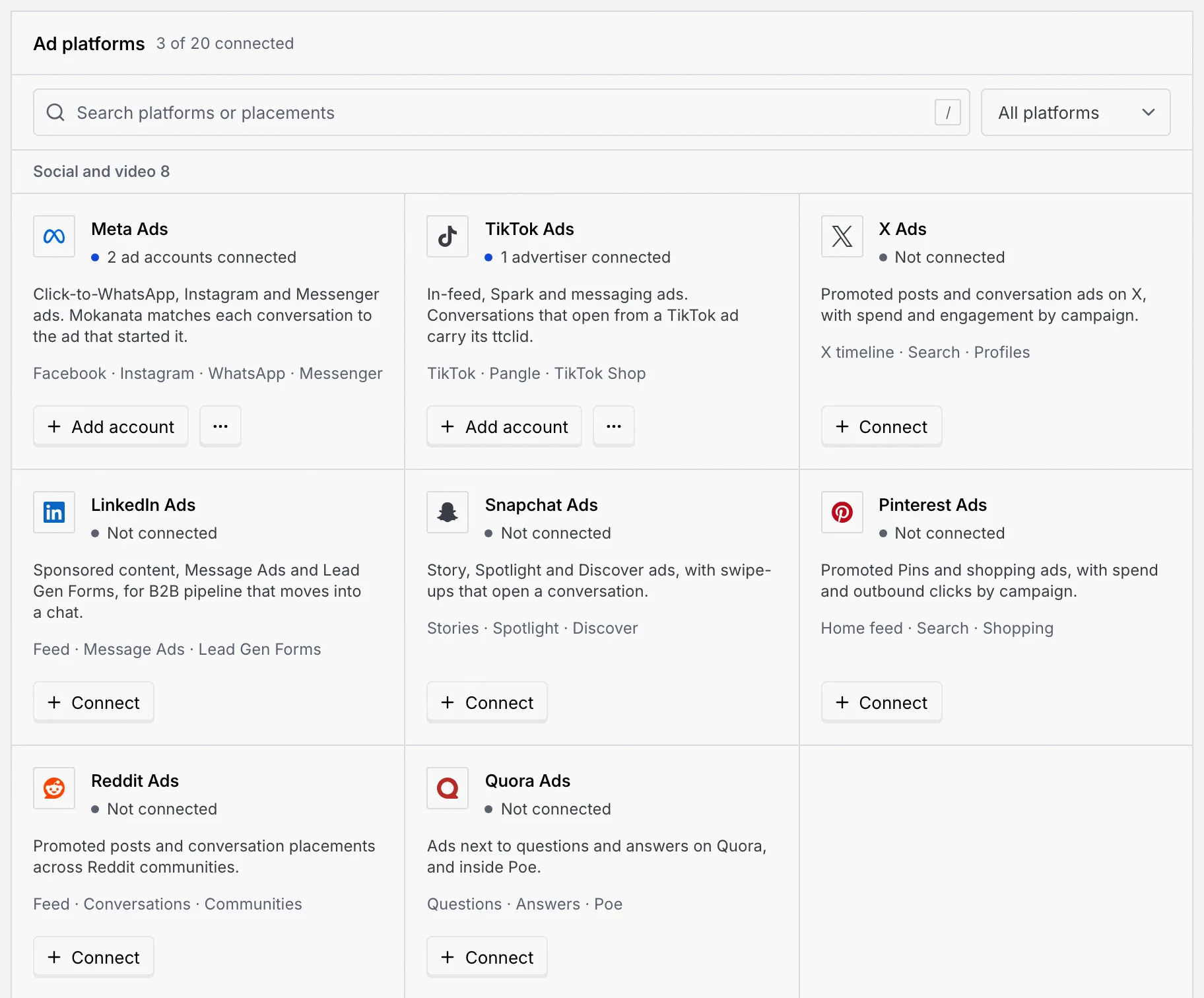Click the 'Social and video 8' section header
The width and height of the screenshot is (1204, 998).
[102, 172]
